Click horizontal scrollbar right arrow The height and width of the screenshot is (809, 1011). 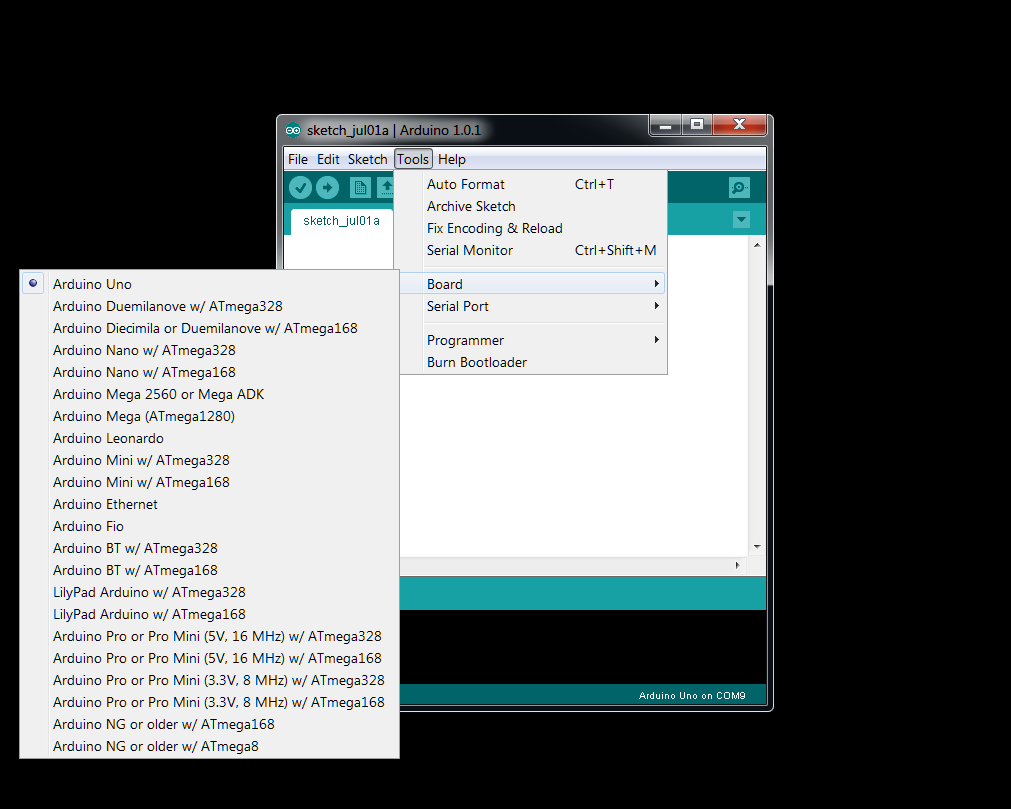click(x=738, y=565)
